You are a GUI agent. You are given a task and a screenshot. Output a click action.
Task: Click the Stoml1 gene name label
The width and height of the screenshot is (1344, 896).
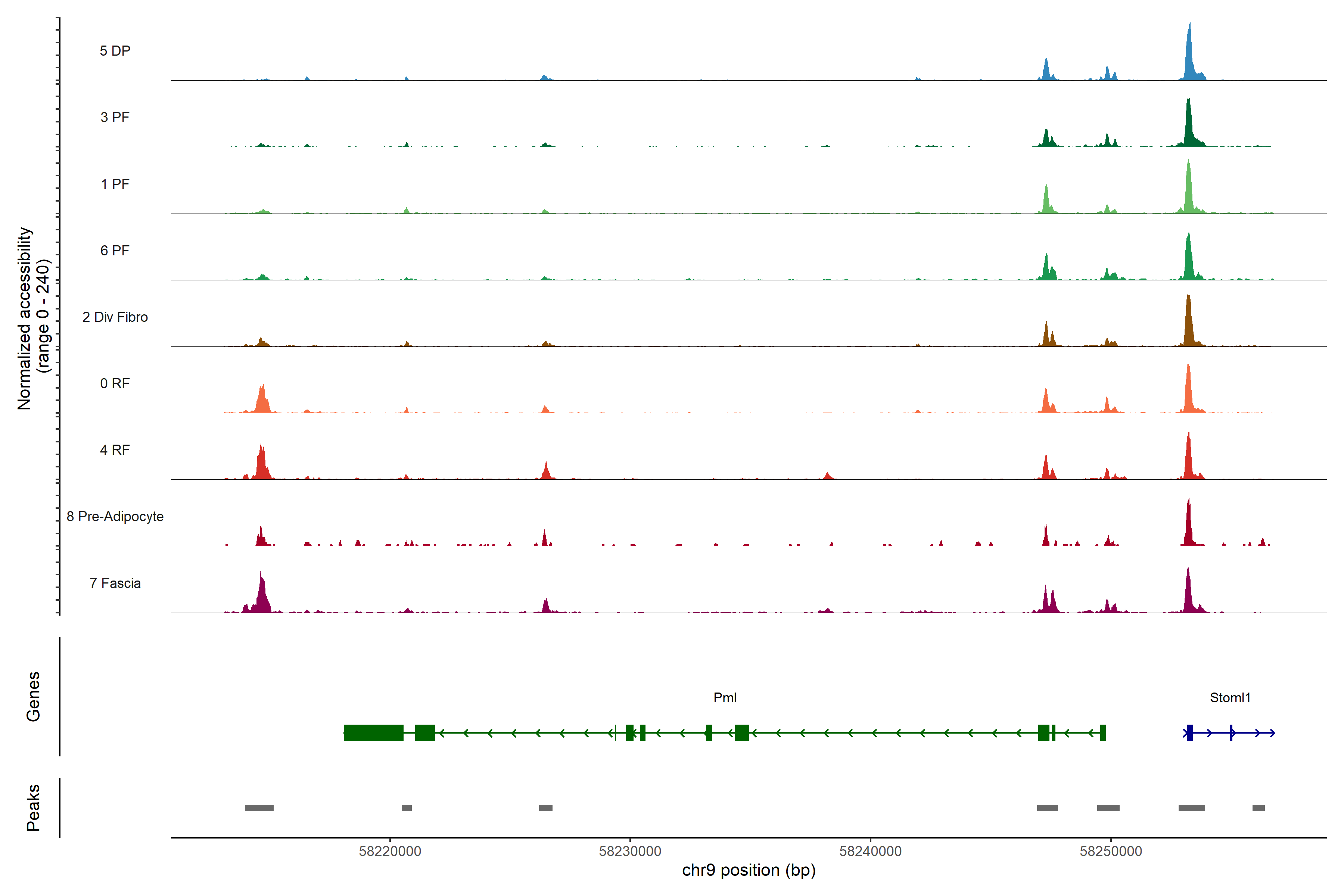point(1230,698)
